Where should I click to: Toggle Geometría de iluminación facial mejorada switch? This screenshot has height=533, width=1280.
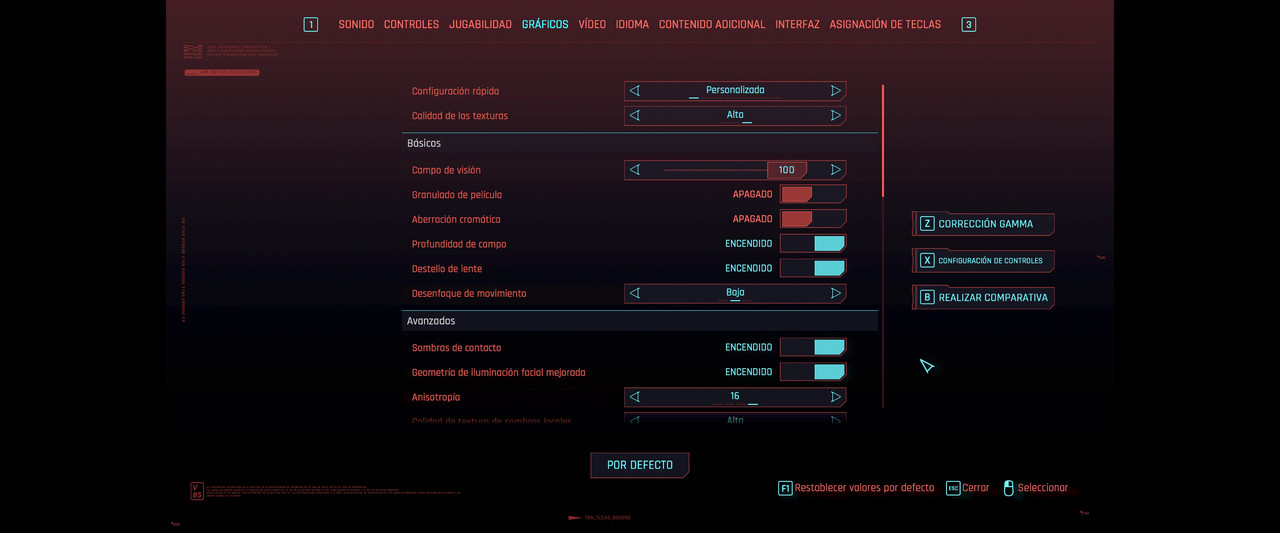(813, 372)
